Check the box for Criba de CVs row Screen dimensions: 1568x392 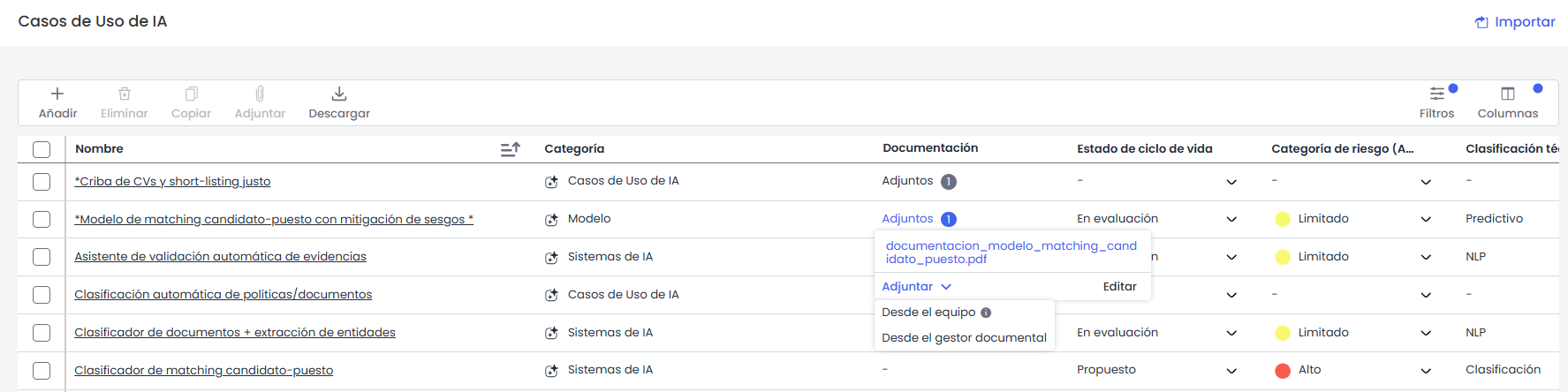click(x=42, y=182)
